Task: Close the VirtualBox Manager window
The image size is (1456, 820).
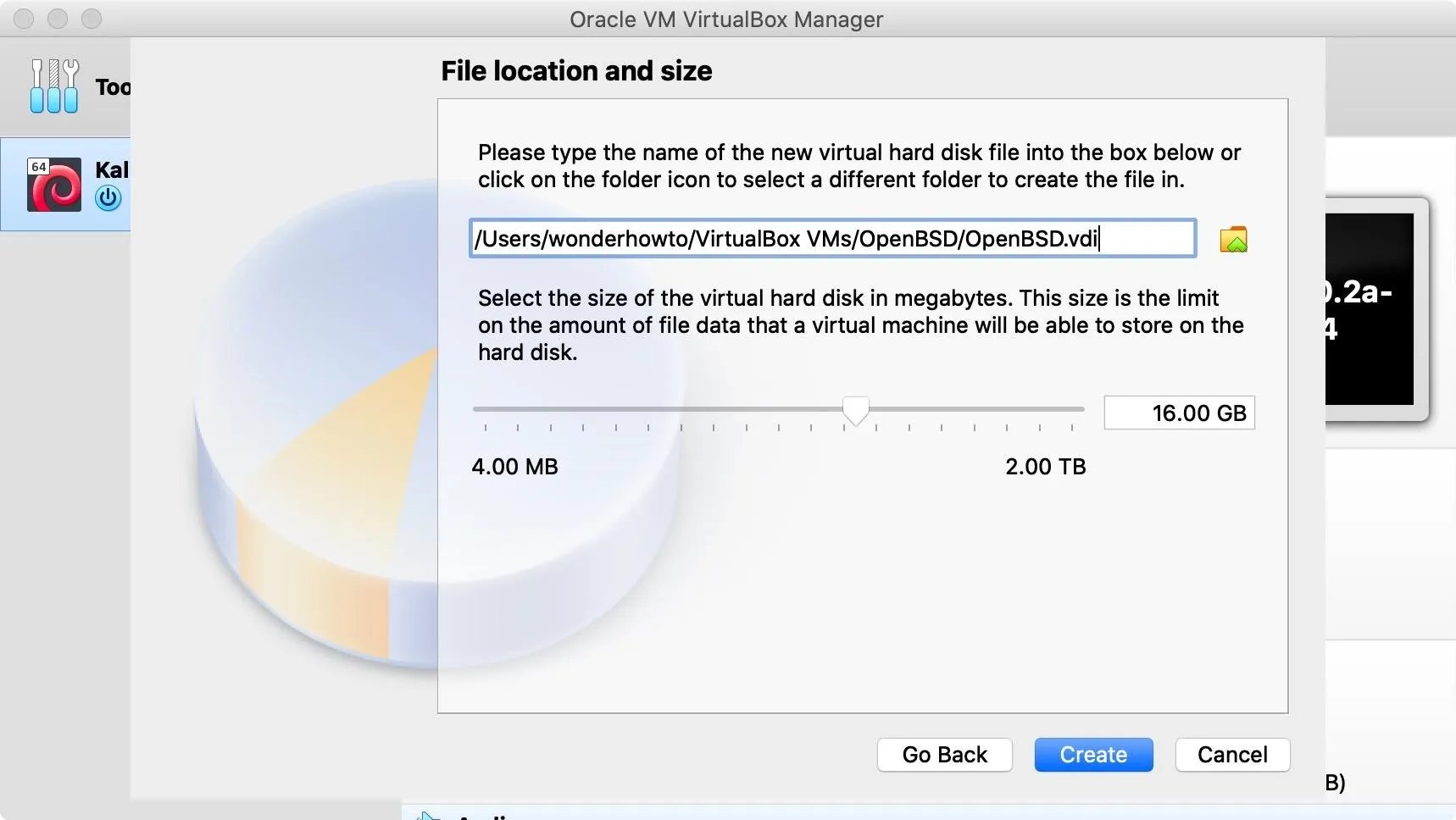Action: tap(24, 19)
